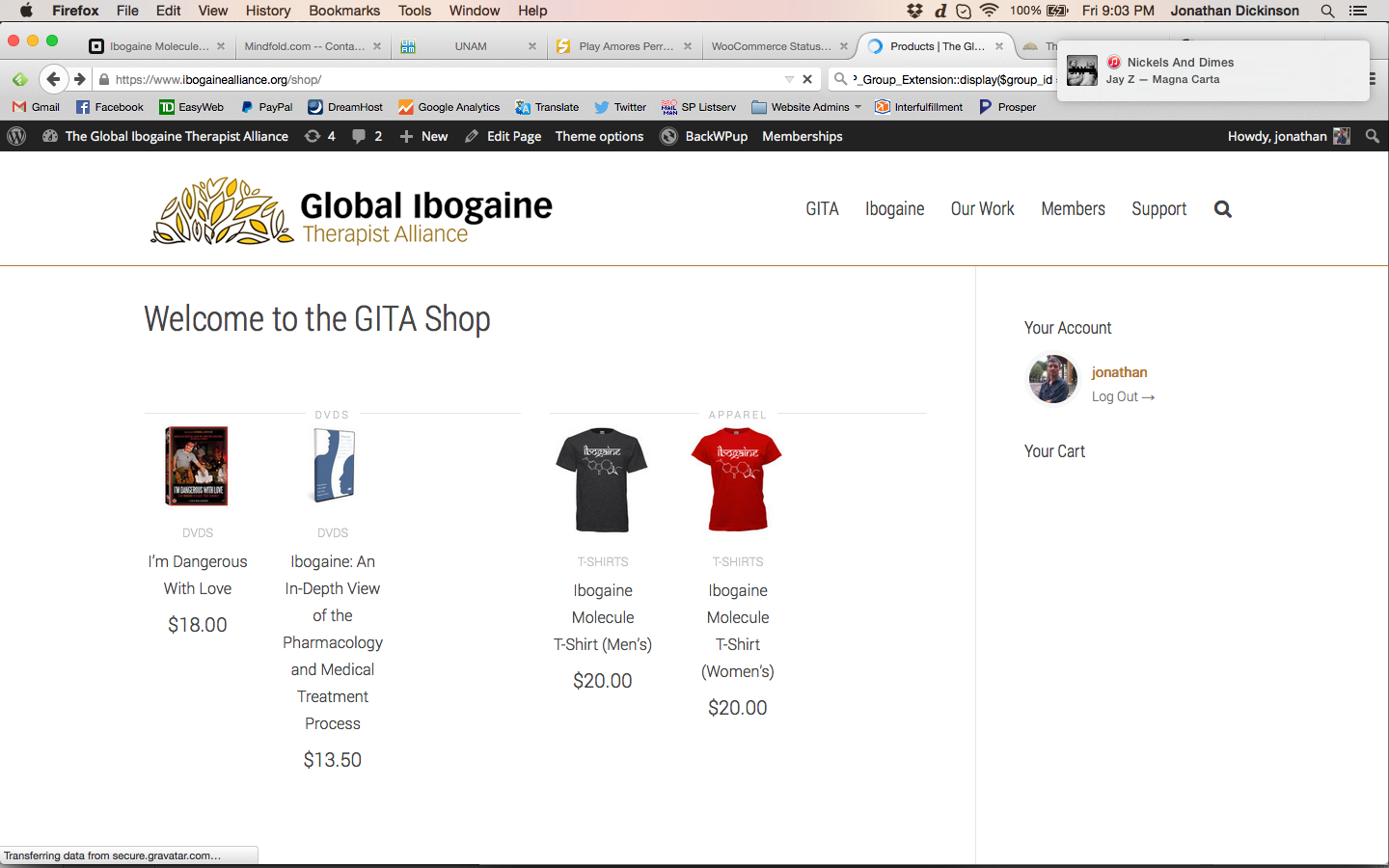
Task: Expand the New content admin menu
Action: 423,136
